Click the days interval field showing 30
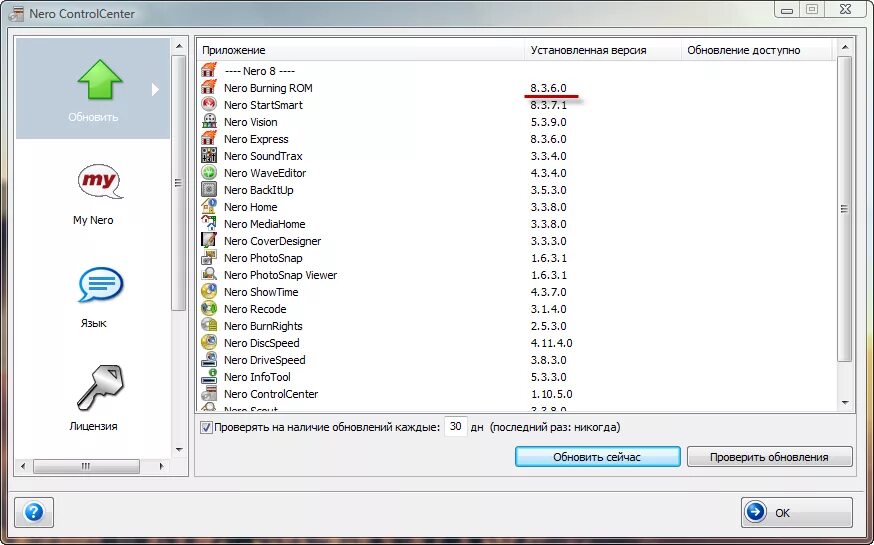 click(x=456, y=427)
